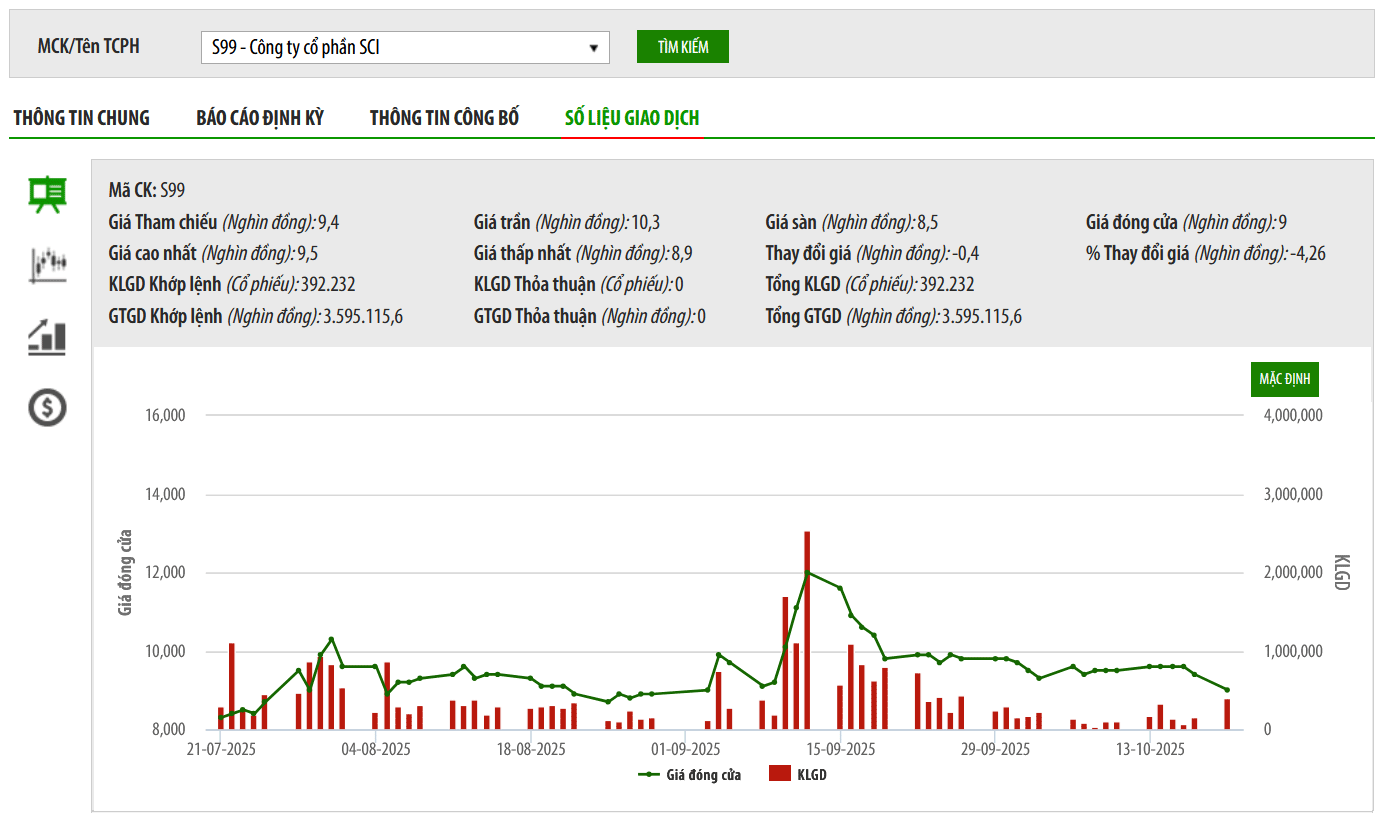Click the rightmost red volume bar
Screen dimensions: 1377x813
coord(1227,714)
